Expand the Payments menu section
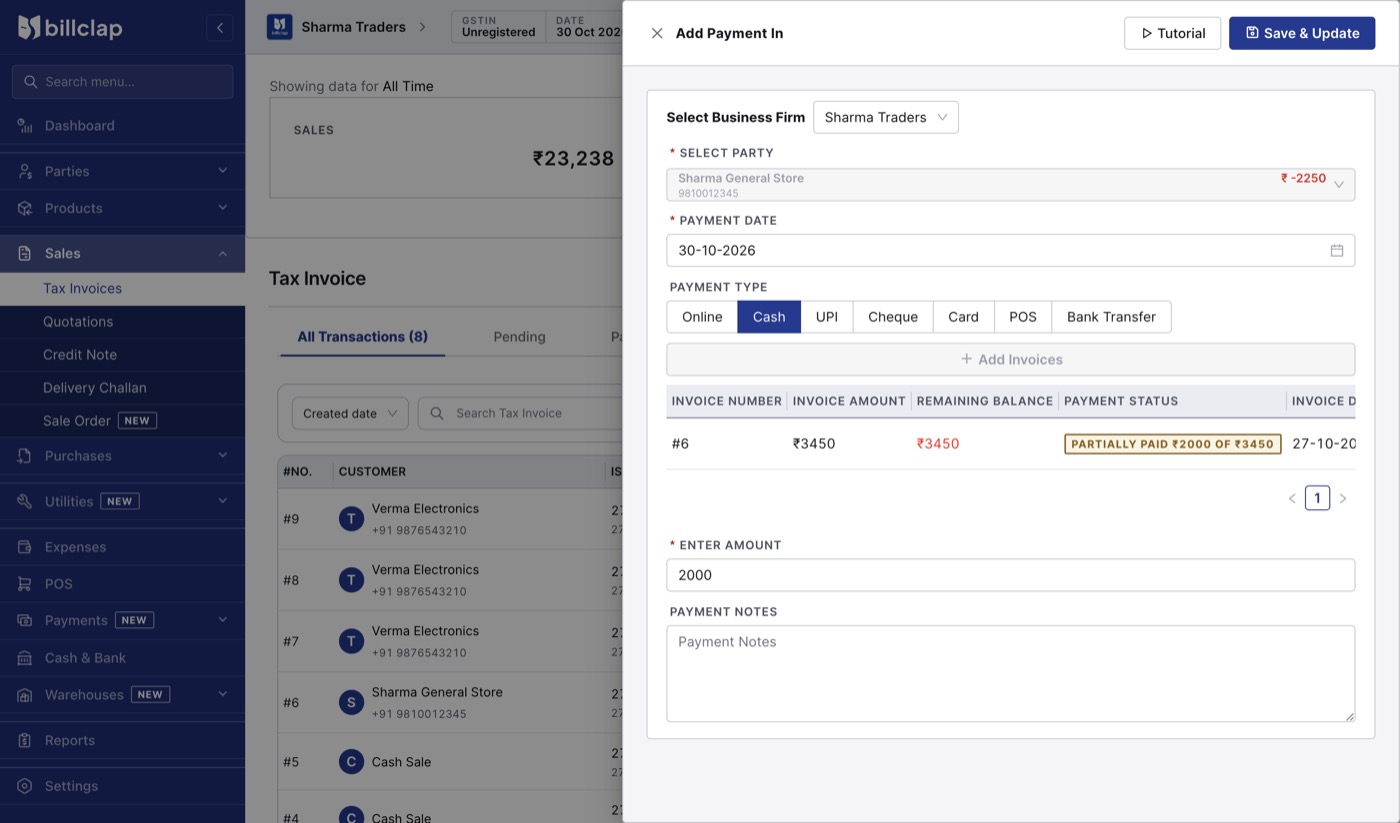Image resolution: width=1400 pixels, height=823 pixels. click(x=222, y=620)
